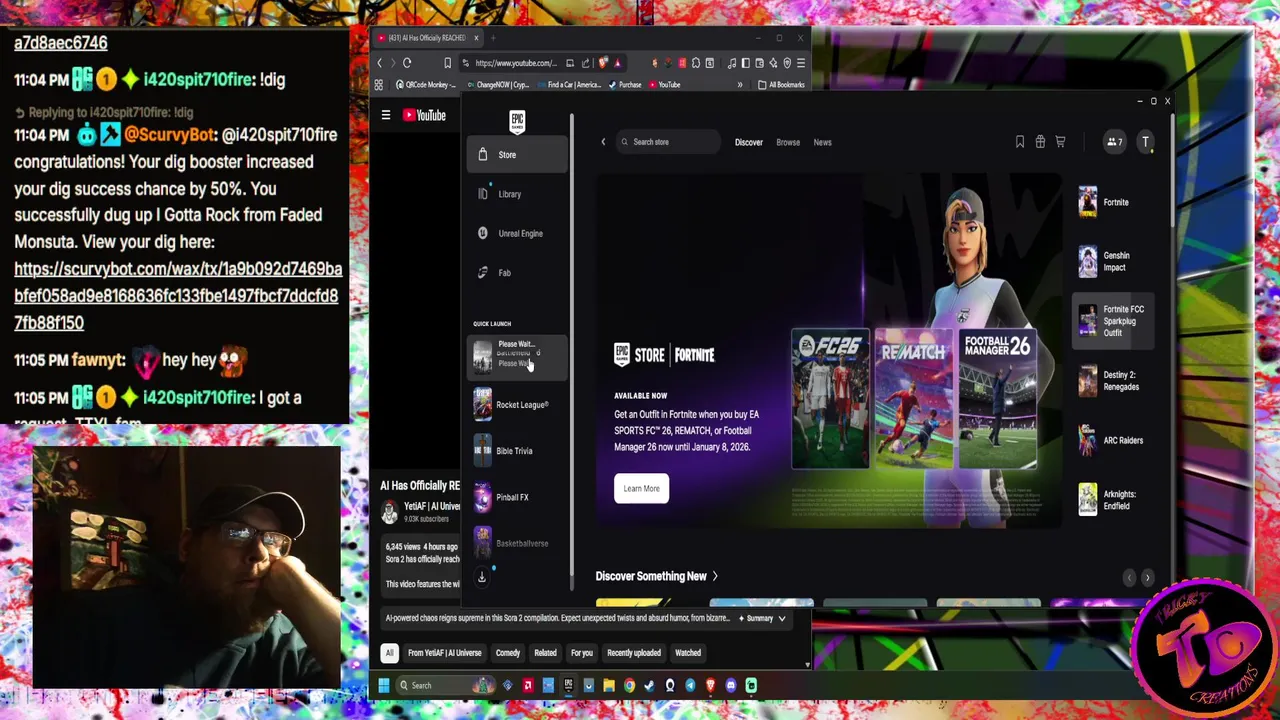Screen dimensions: 1280x720
Task: Select Arknights: Endfield entry
Action: tap(1113, 500)
